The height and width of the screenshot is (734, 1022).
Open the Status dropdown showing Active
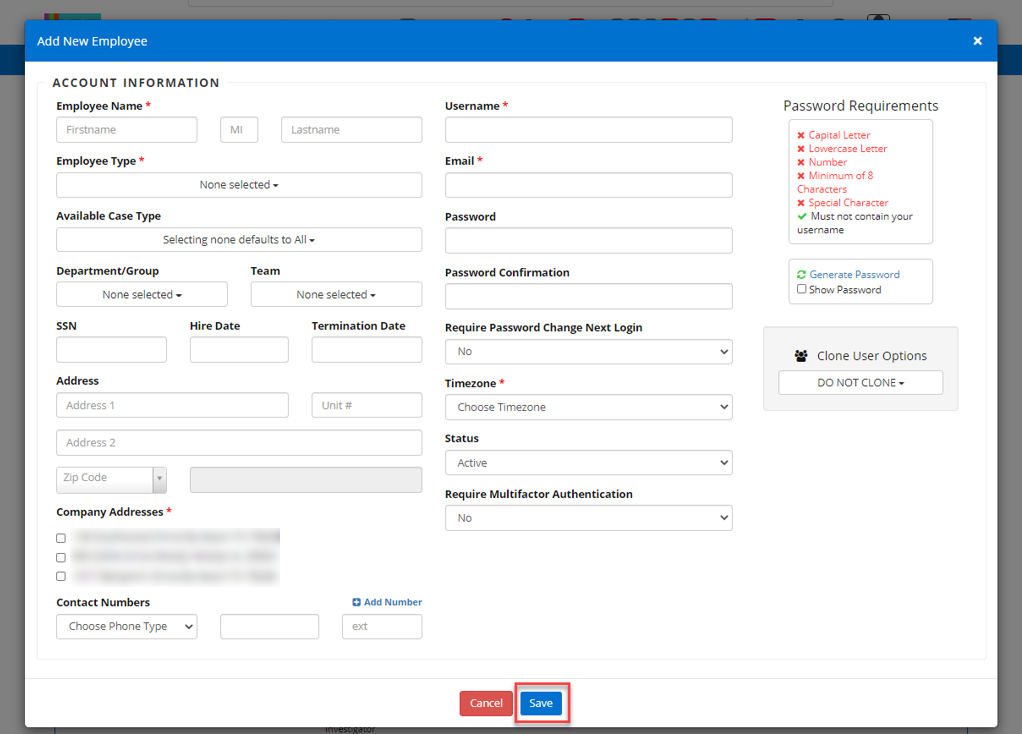coord(589,463)
